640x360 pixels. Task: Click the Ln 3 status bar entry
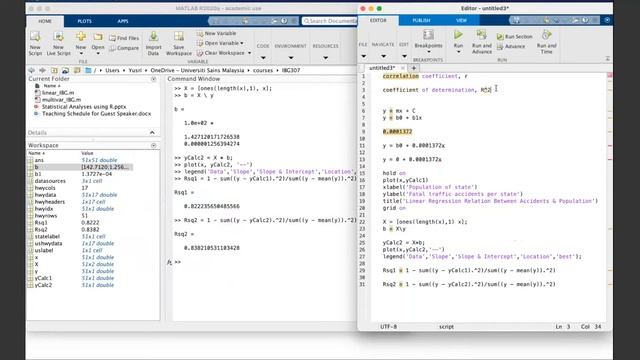(563, 327)
